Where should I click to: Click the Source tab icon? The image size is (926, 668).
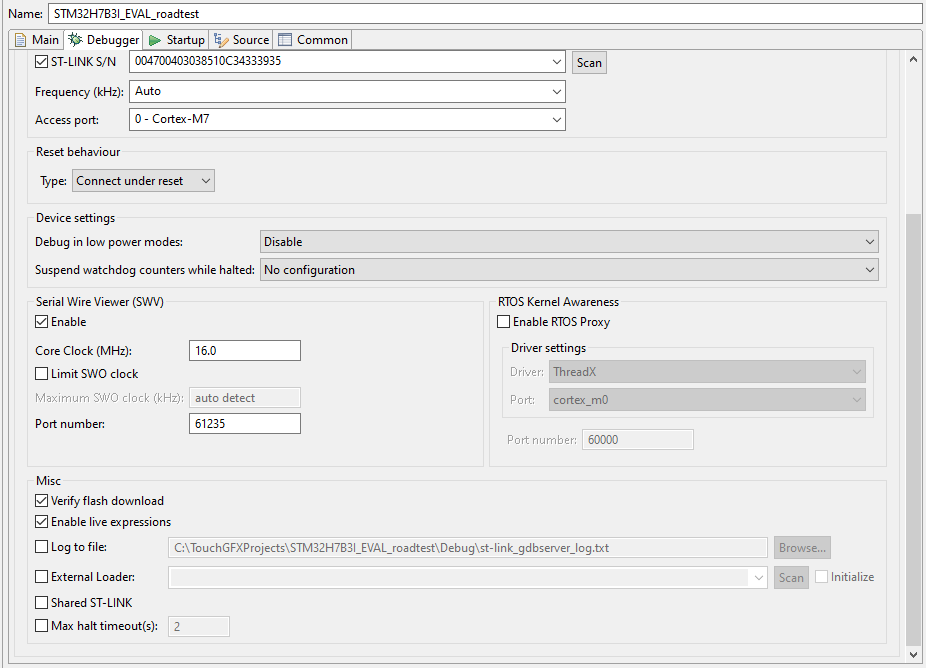(x=221, y=40)
